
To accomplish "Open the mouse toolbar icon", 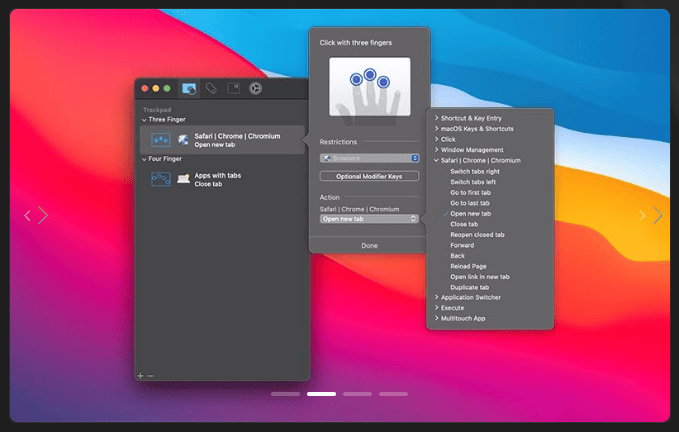I will pyautogui.click(x=211, y=88).
